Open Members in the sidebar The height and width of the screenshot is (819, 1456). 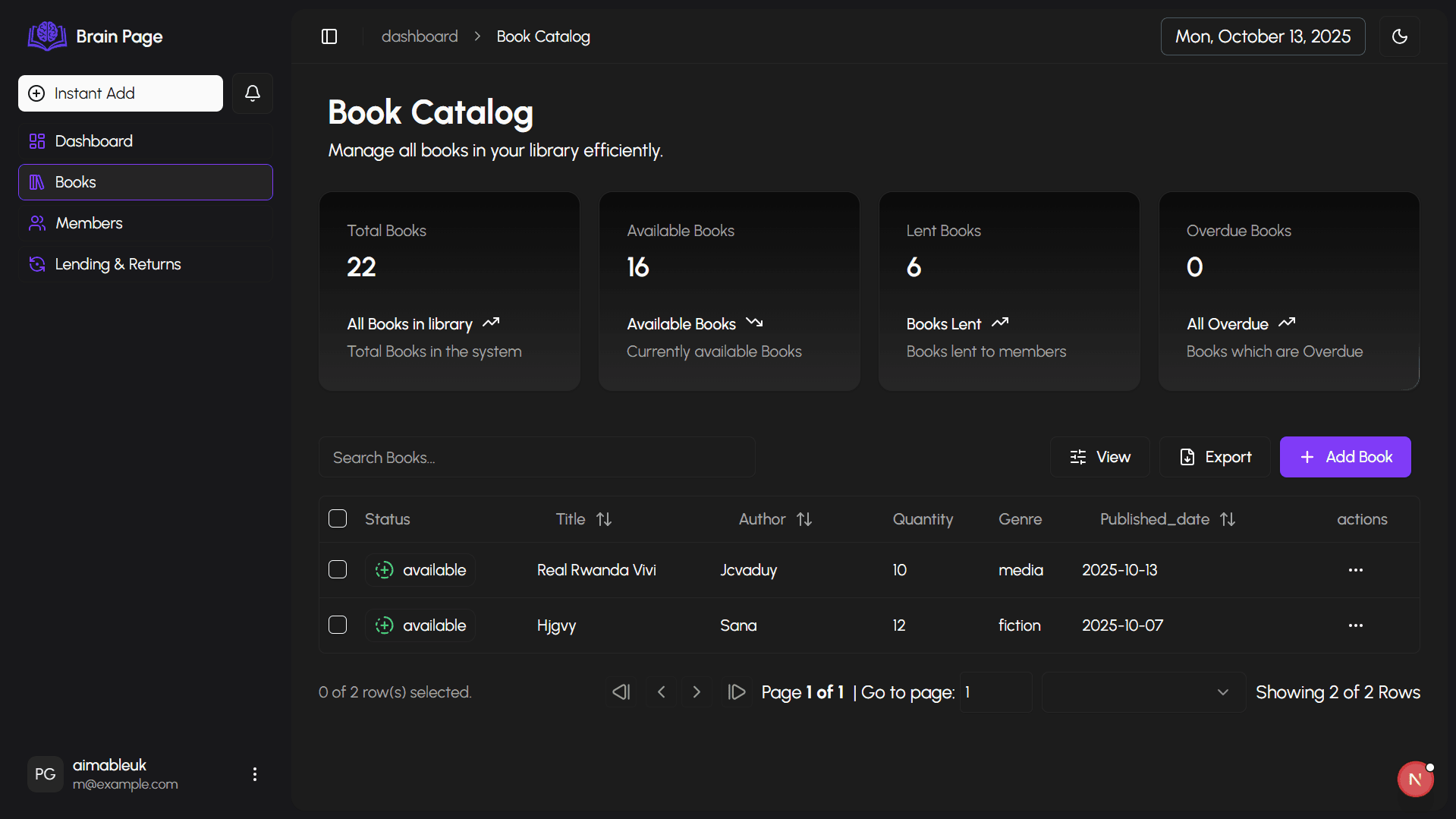[x=146, y=223]
